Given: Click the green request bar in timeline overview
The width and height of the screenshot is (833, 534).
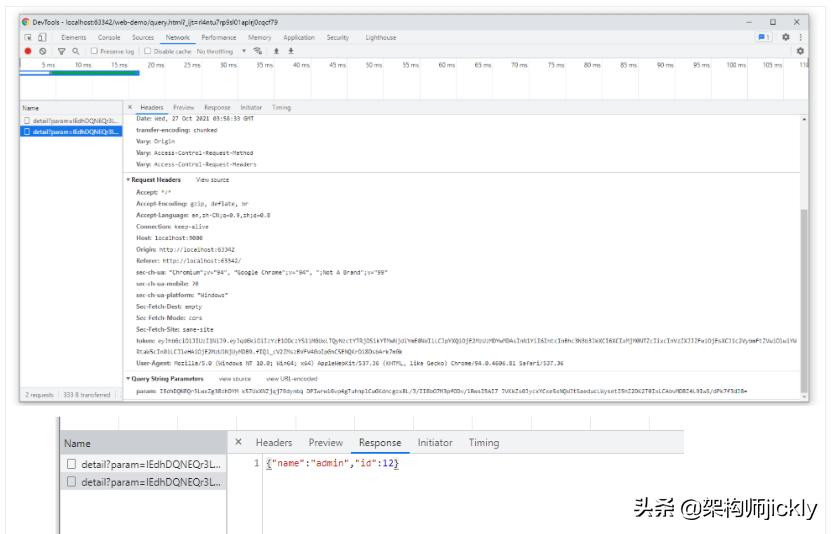Looking at the screenshot, I should pyautogui.click(x=95, y=73).
